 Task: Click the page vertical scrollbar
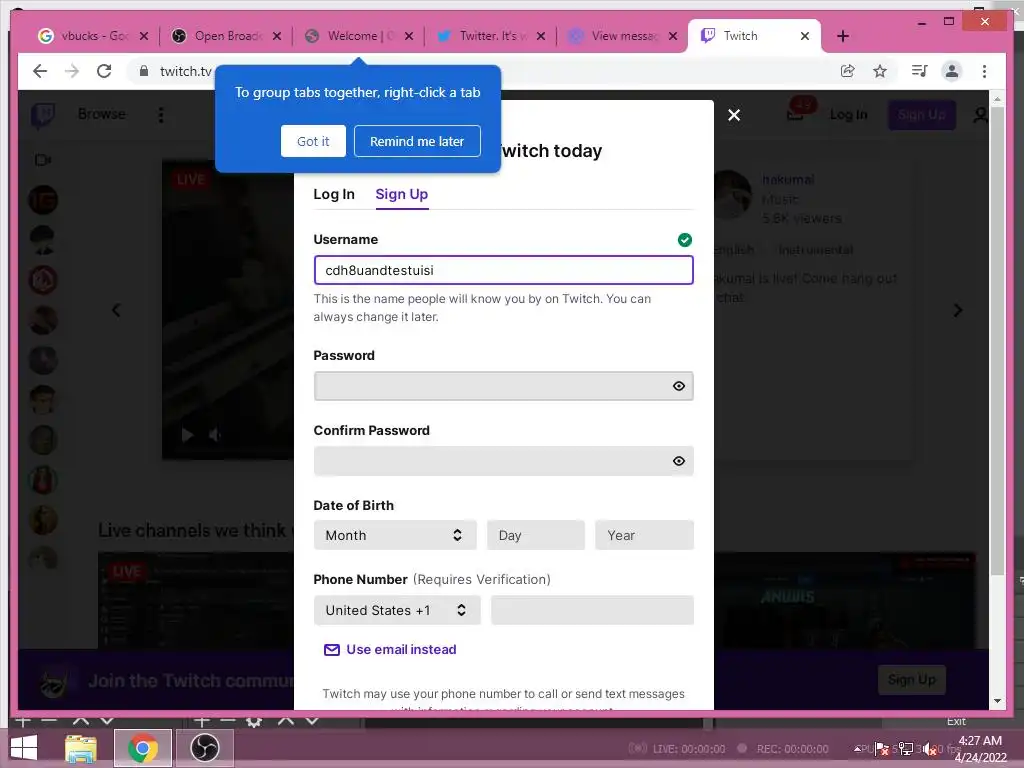[x=997, y=340]
